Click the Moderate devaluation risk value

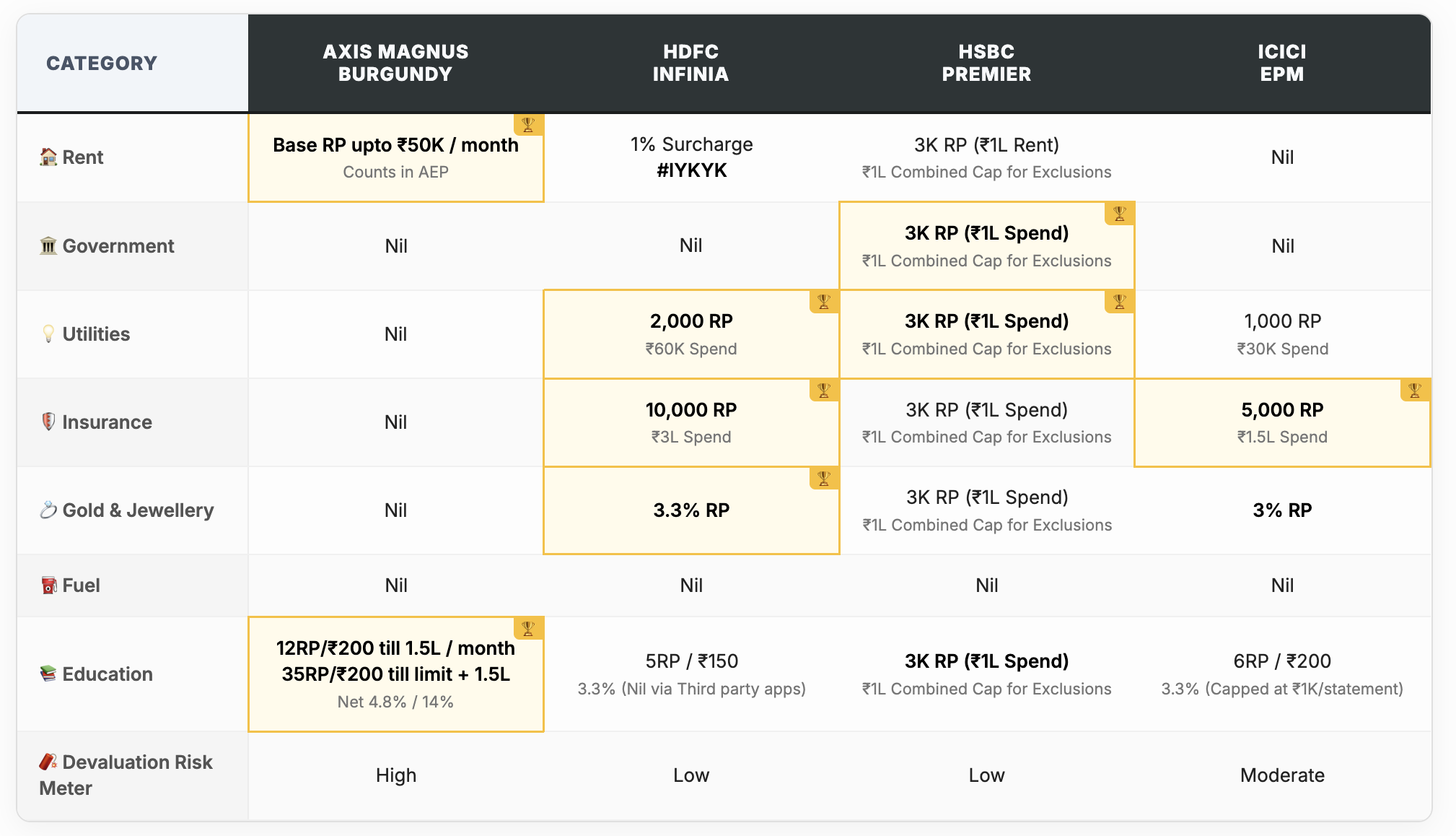click(1282, 775)
